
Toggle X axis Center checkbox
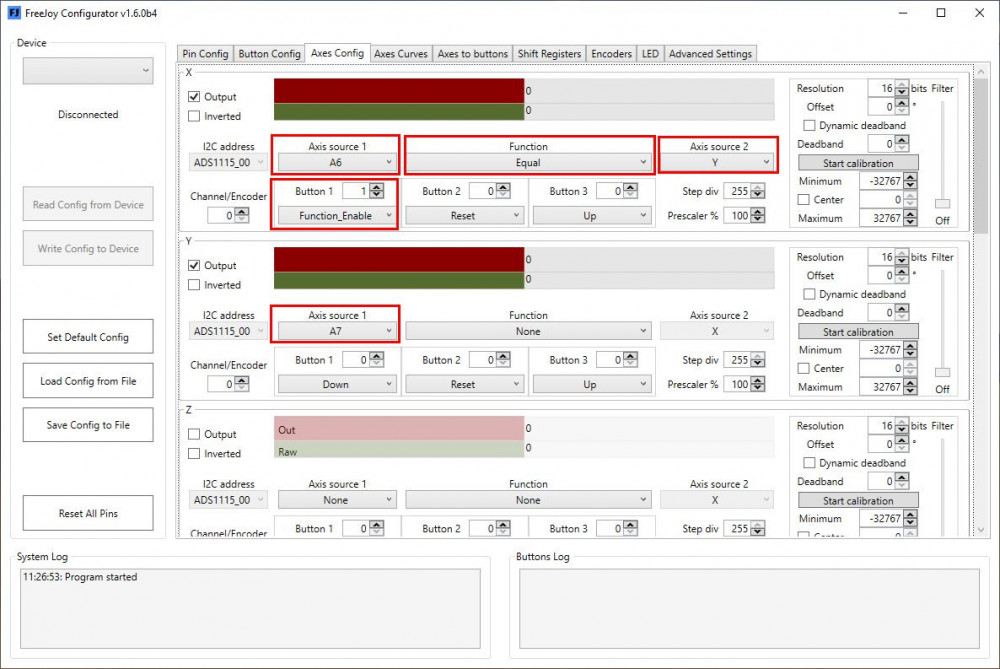click(804, 200)
